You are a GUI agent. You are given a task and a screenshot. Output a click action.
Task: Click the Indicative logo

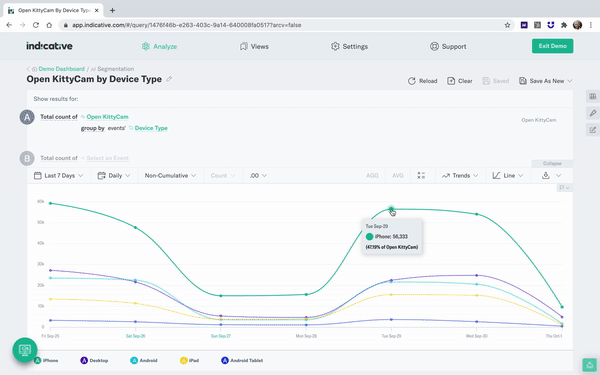[x=49, y=46]
